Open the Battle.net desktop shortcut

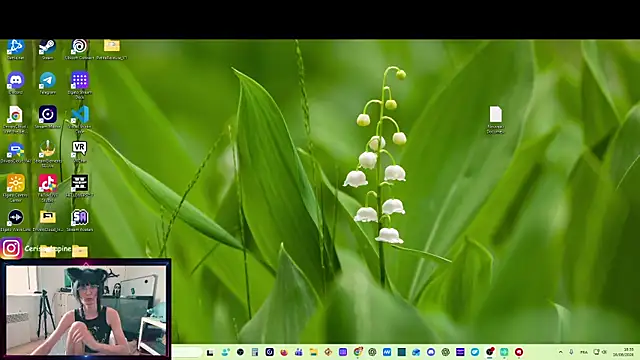(x=16, y=49)
